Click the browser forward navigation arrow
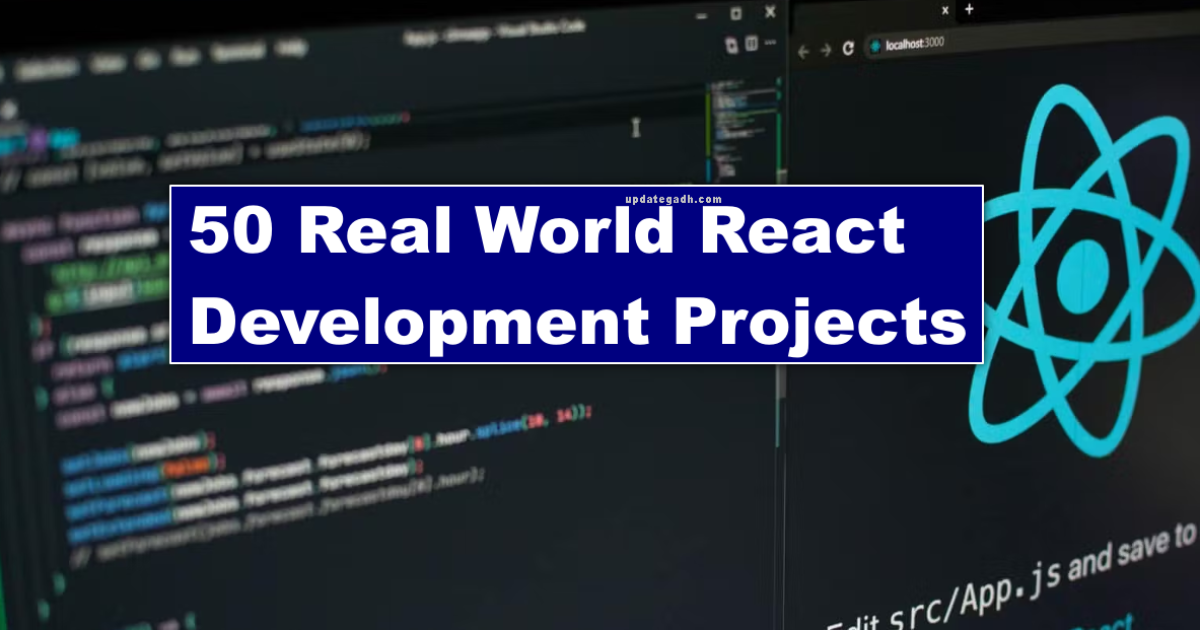The image size is (1200, 630). (825, 48)
